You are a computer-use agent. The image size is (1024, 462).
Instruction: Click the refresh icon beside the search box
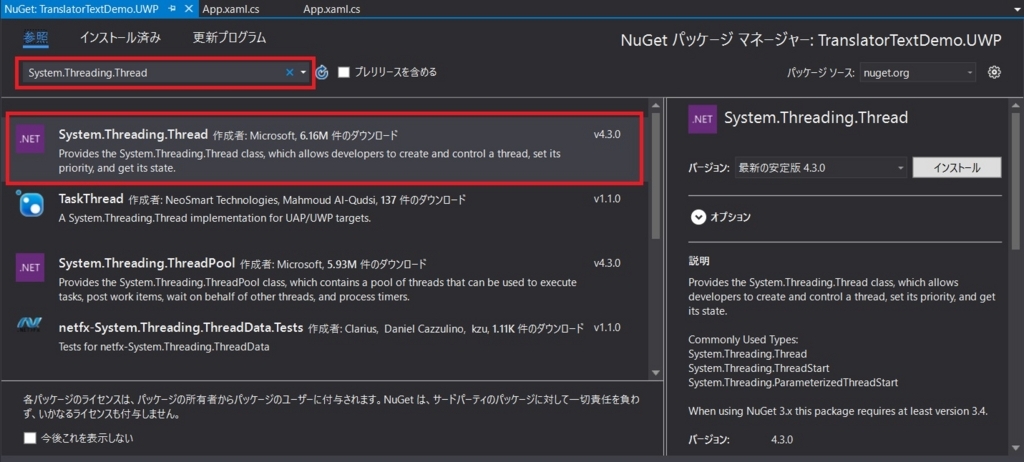[x=321, y=73]
